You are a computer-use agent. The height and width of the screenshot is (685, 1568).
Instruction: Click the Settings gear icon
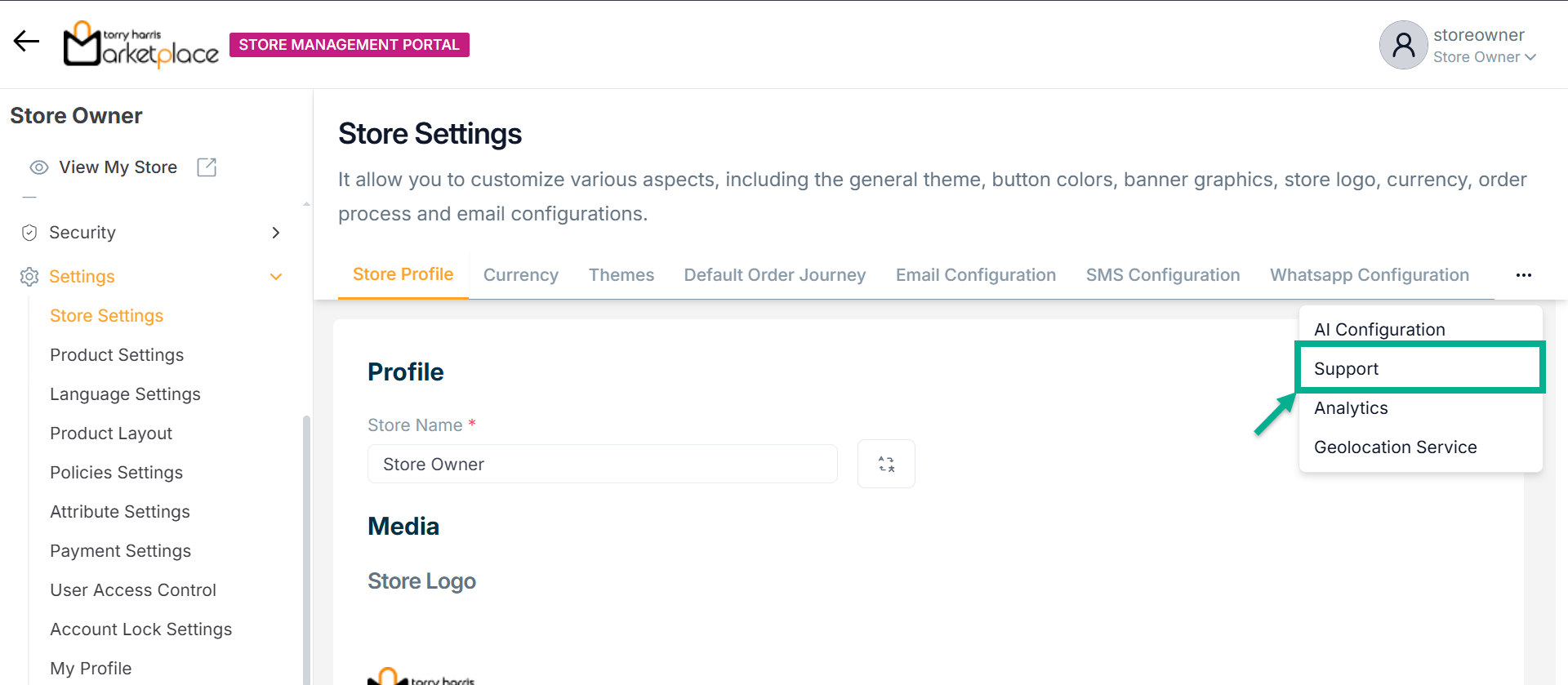pos(29,277)
